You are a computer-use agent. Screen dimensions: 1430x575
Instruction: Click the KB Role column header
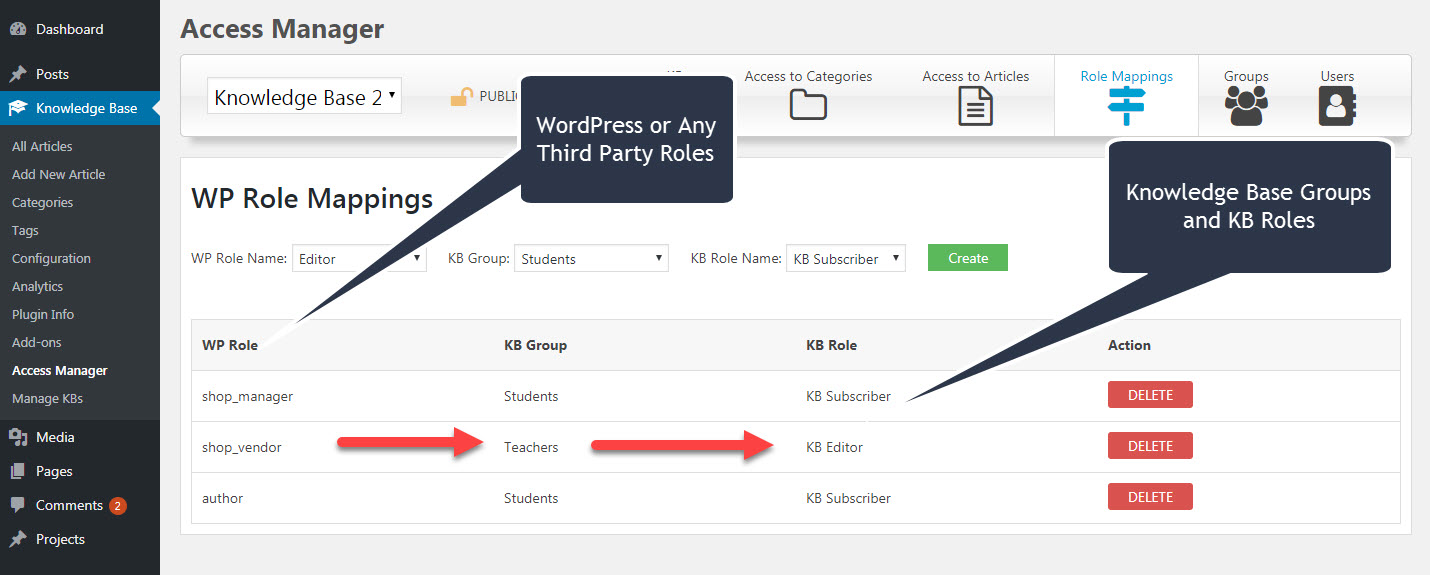(831, 345)
